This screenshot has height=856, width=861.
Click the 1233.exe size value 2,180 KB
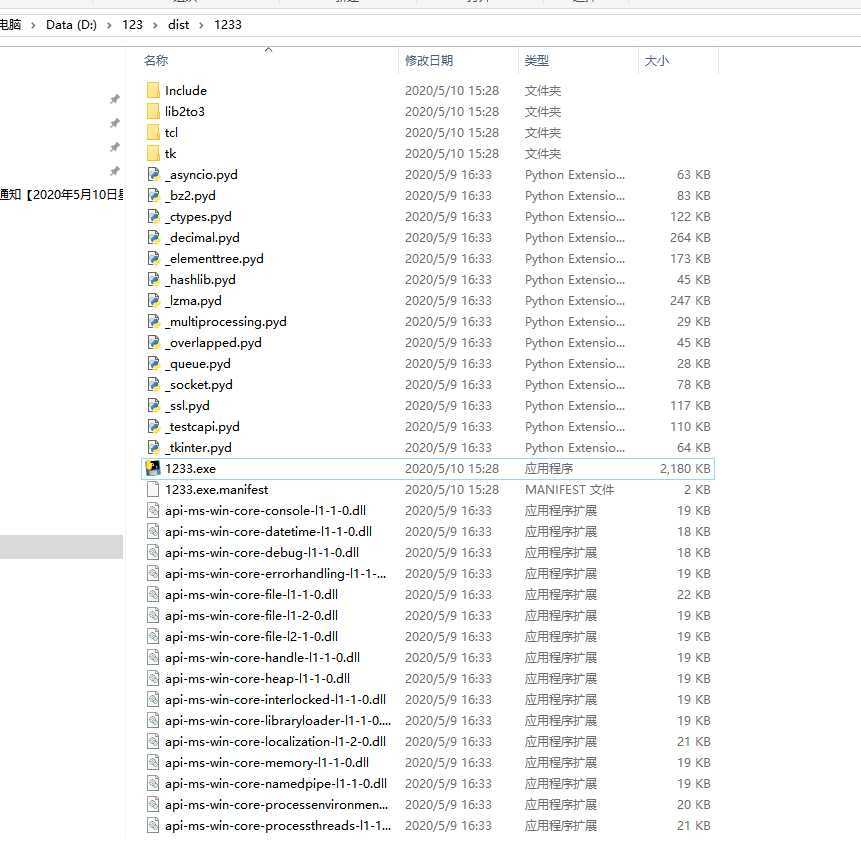(685, 468)
